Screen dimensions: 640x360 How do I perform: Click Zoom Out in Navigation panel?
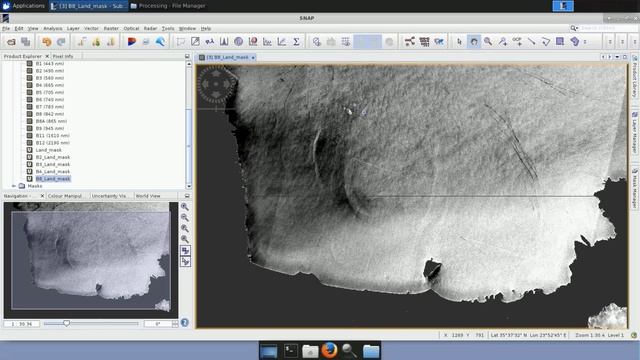[x=185, y=218]
